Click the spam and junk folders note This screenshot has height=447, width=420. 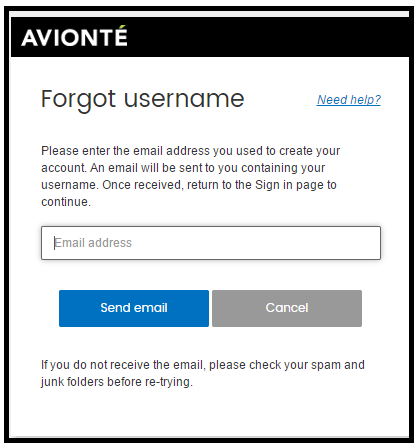[203, 373]
